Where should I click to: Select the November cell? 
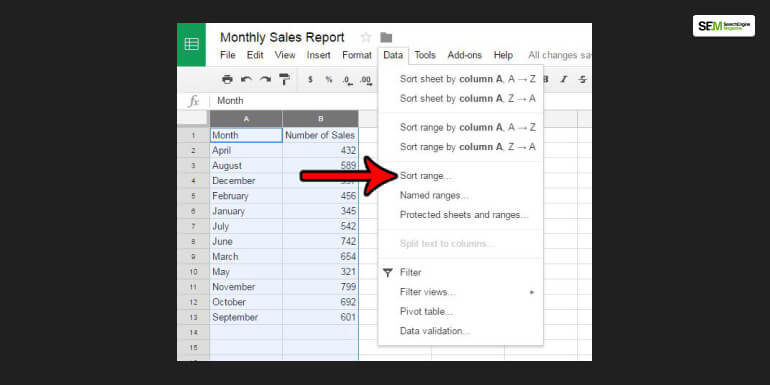coord(246,287)
